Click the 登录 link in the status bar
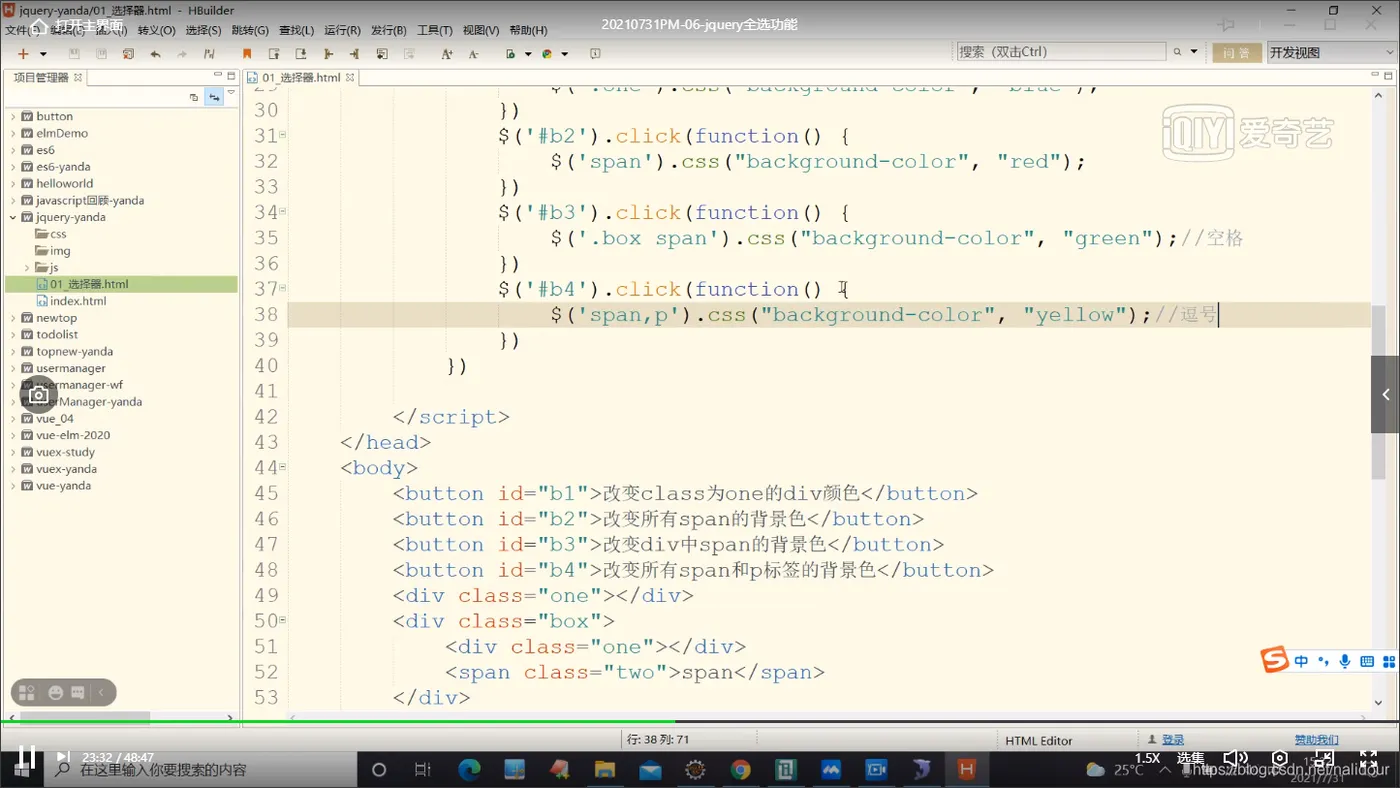Image resolution: width=1400 pixels, height=788 pixels. tap(1173, 740)
